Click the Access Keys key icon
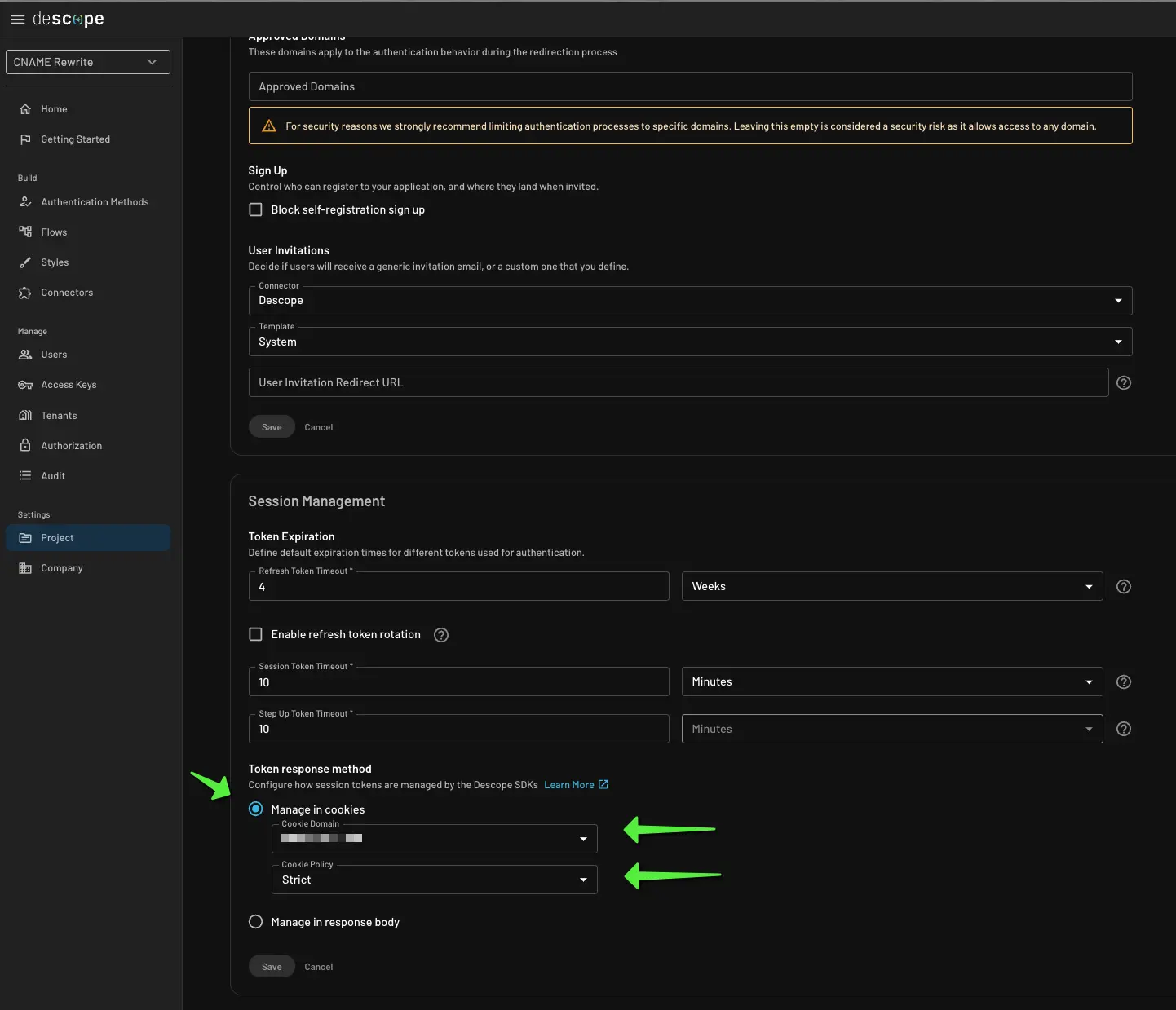This screenshot has height=1010, width=1176. [x=25, y=385]
